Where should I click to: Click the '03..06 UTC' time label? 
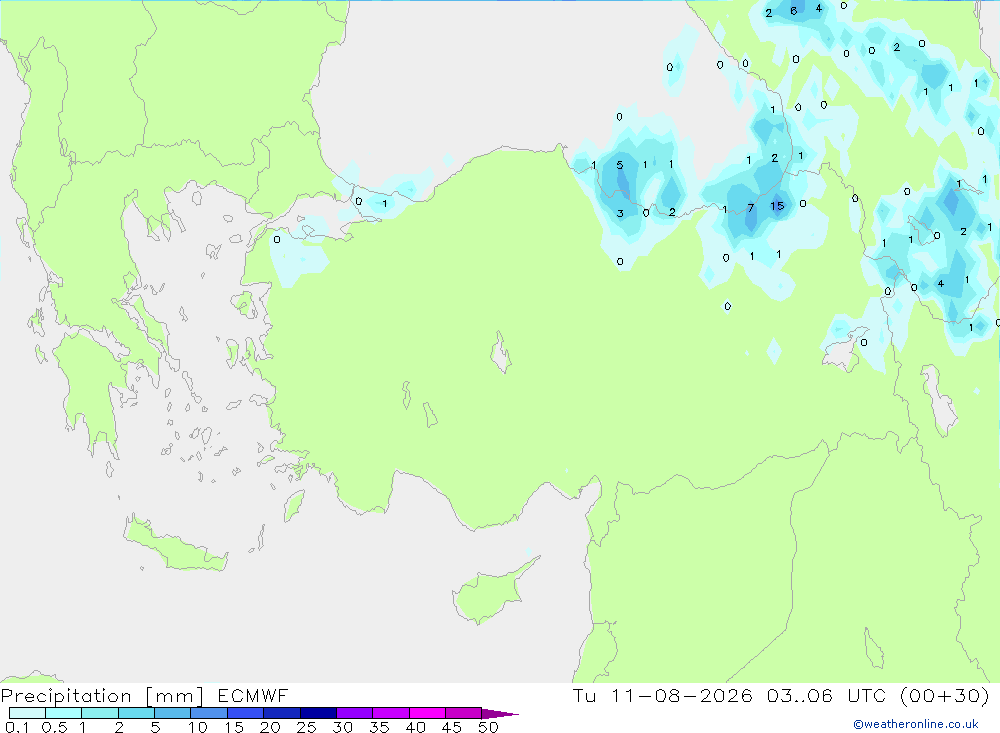point(826,695)
